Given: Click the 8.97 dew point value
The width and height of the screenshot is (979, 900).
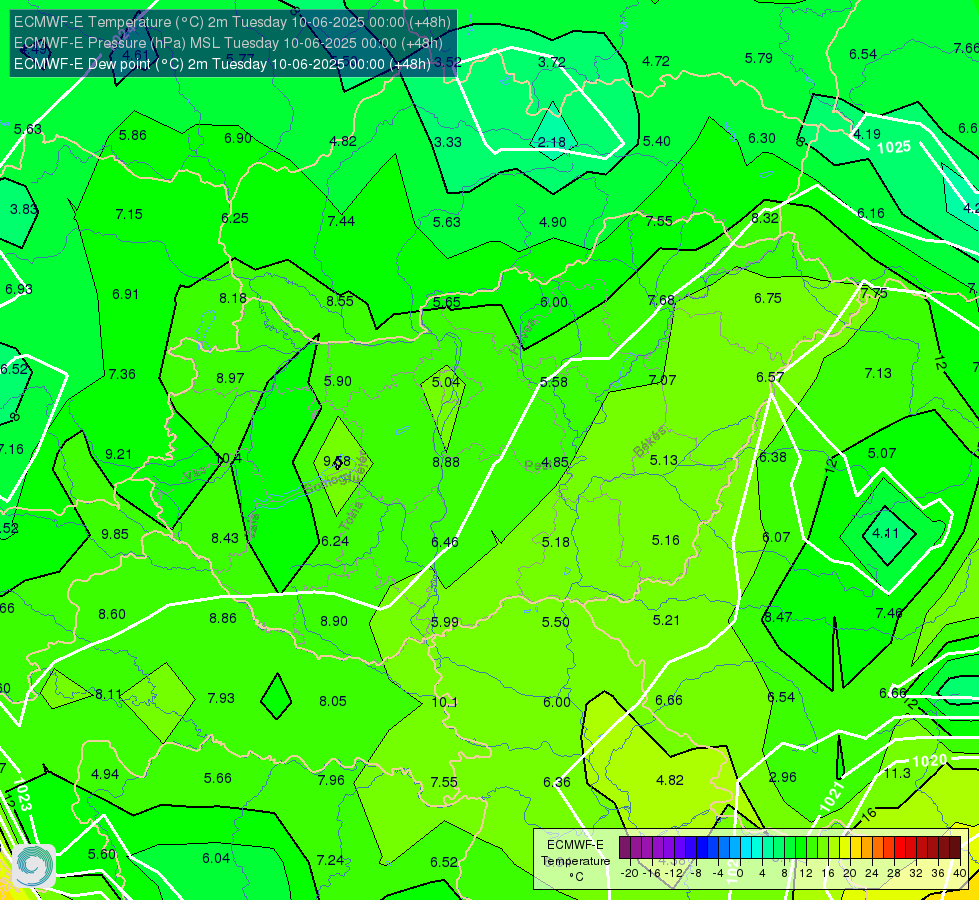Looking at the screenshot, I should 230,378.
